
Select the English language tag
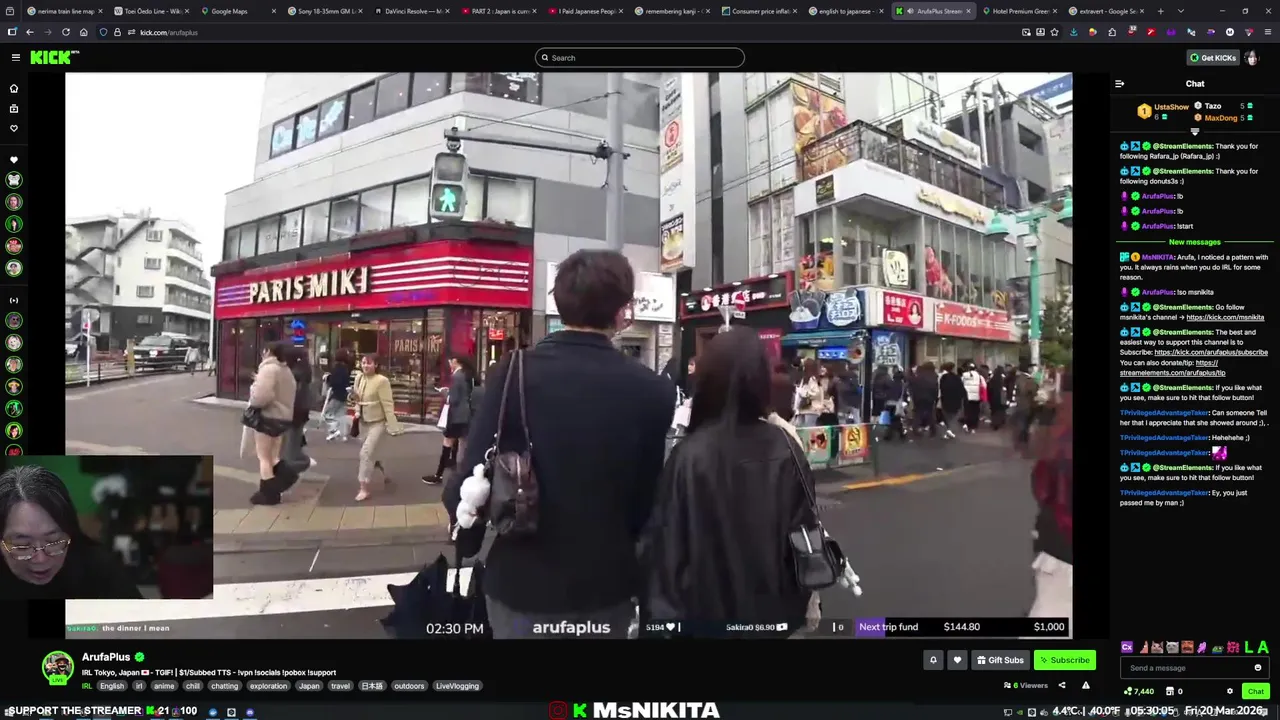click(x=112, y=686)
